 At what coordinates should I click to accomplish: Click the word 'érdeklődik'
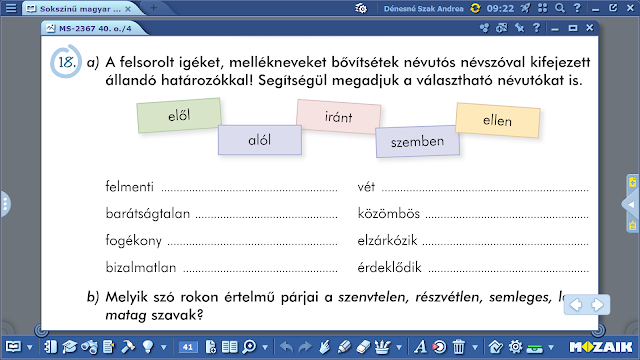pyautogui.click(x=389, y=267)
